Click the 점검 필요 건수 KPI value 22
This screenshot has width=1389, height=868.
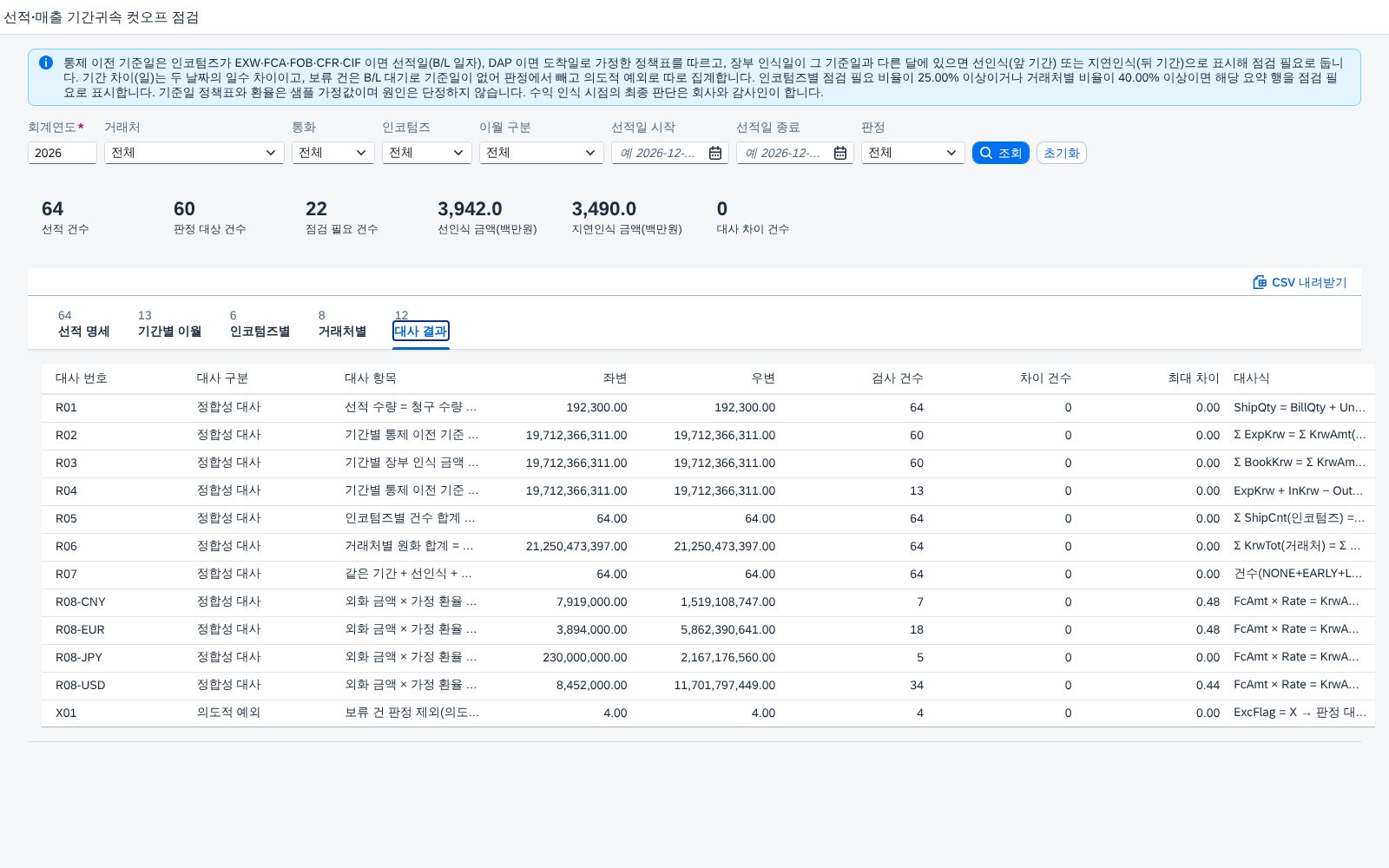coord(316,209)
